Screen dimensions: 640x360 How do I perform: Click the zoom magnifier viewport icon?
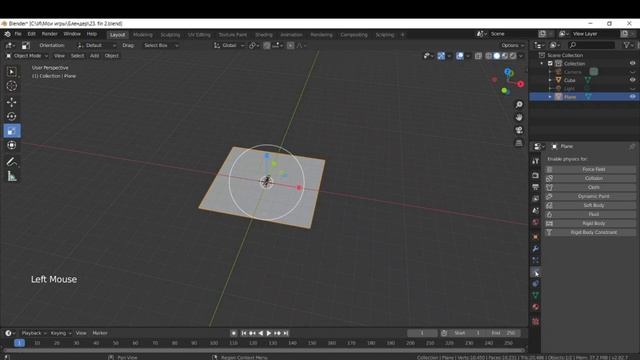point(519,105)
